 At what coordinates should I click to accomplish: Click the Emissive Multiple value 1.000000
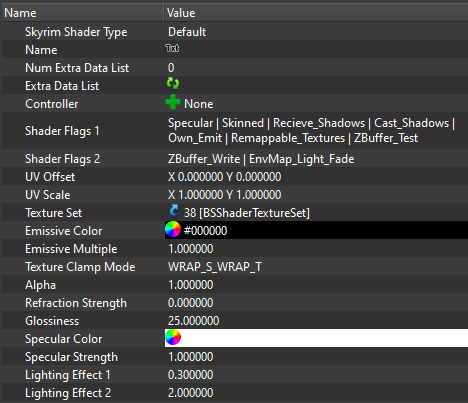point(191,249)
